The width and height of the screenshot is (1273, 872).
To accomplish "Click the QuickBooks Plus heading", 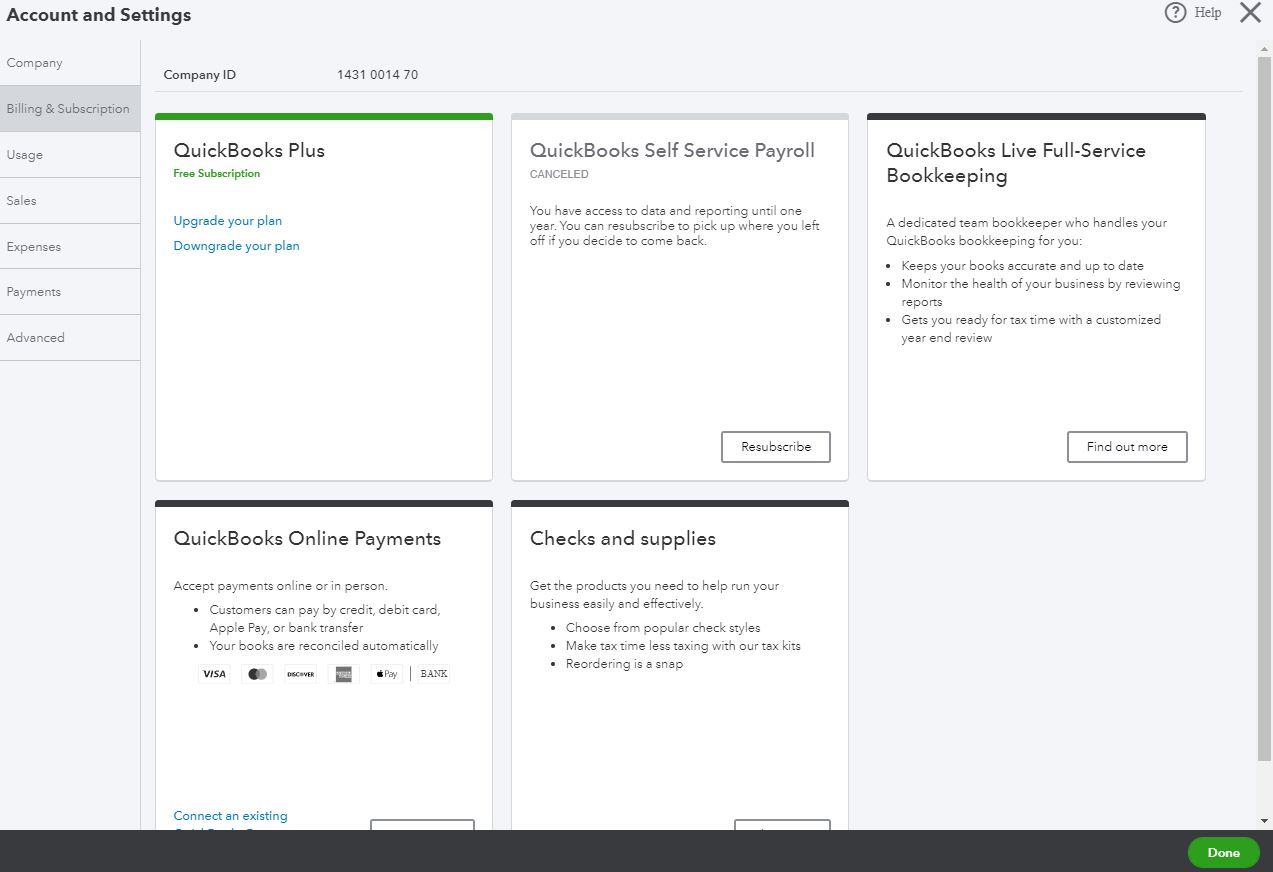I will coord(249,151).
